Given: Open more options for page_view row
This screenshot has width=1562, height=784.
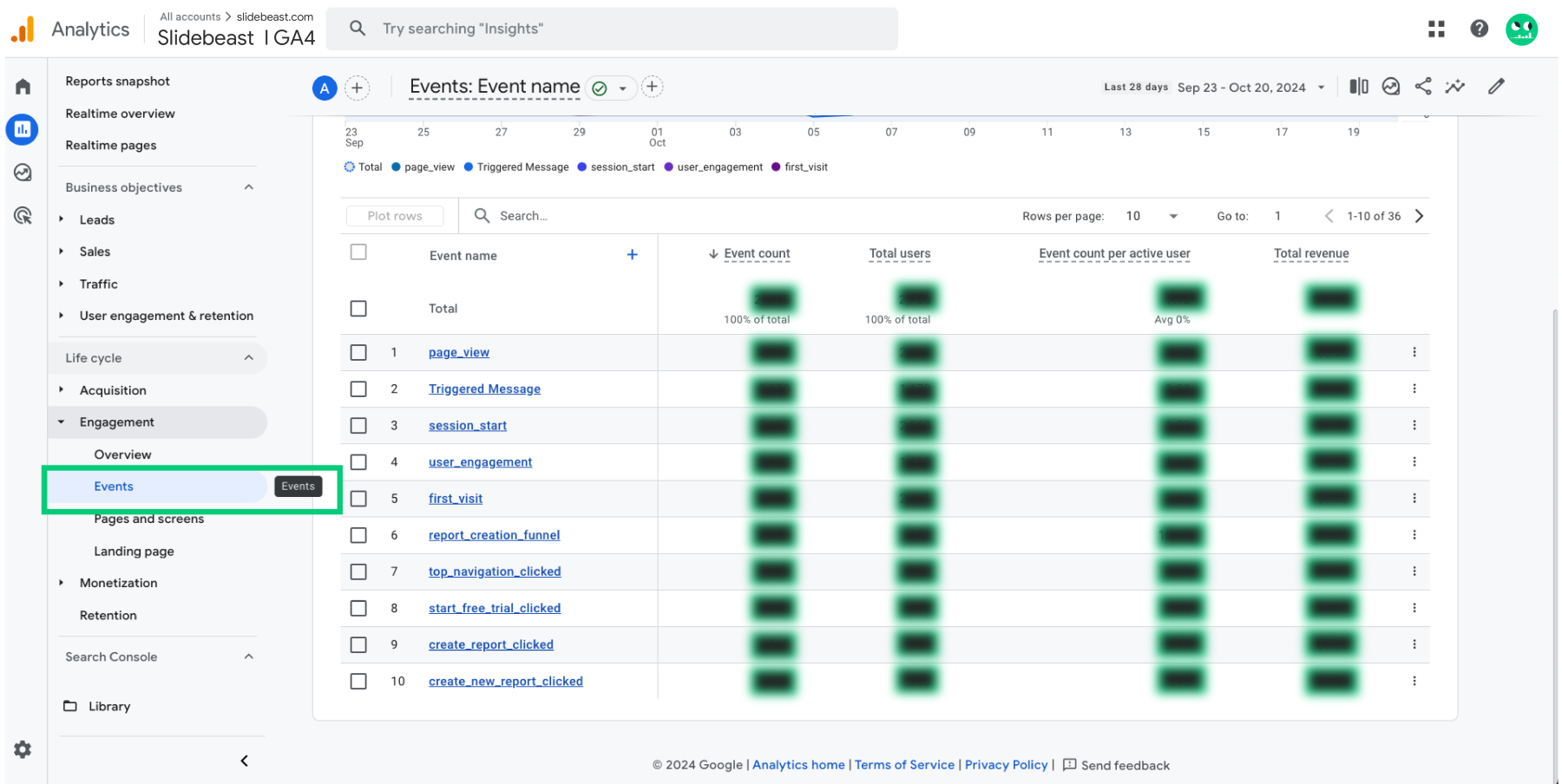Looking at the screenshot, I should click(1414, 352).
